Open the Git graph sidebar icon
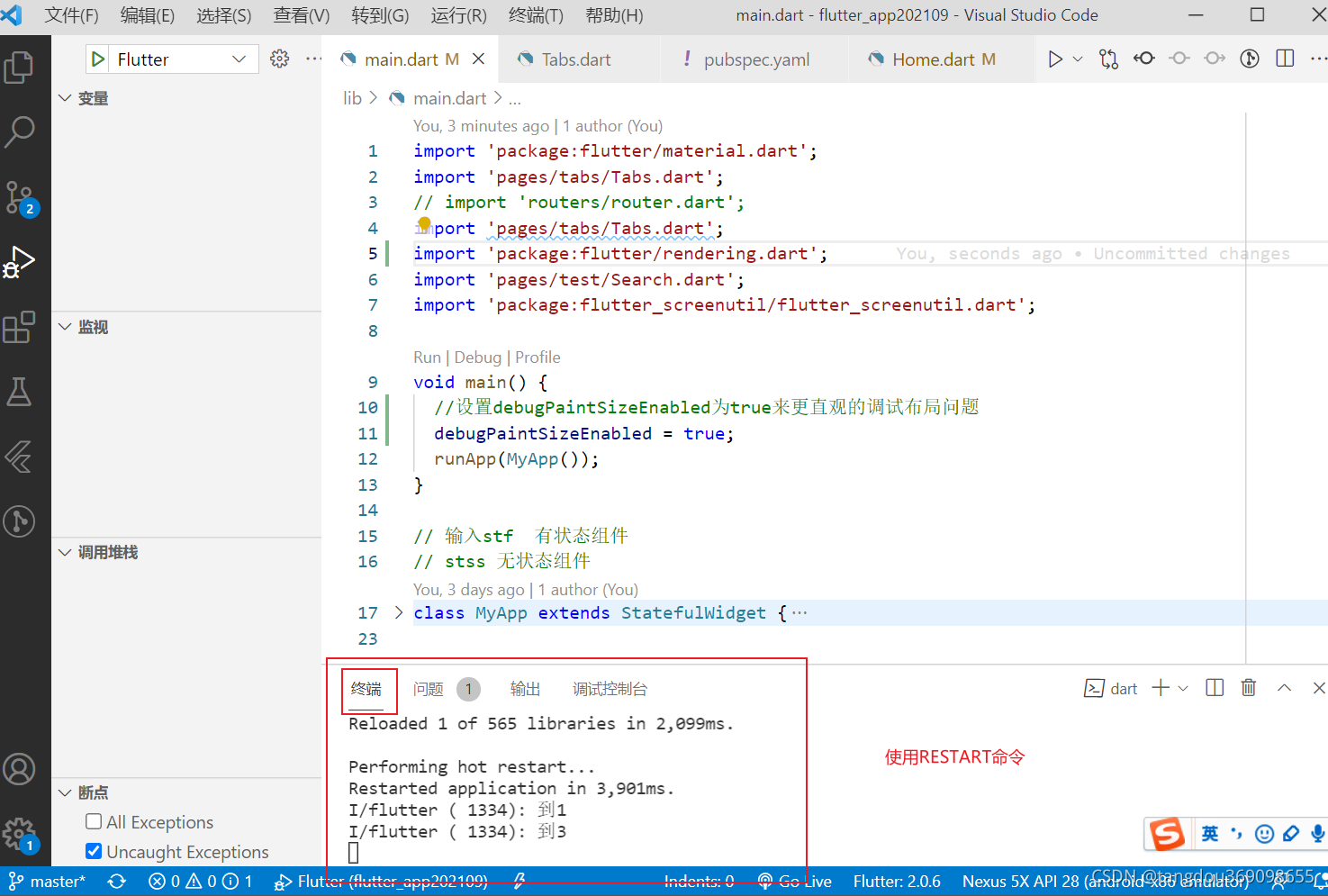Viewport: 1328px width, 896px height. pos(19,521)
